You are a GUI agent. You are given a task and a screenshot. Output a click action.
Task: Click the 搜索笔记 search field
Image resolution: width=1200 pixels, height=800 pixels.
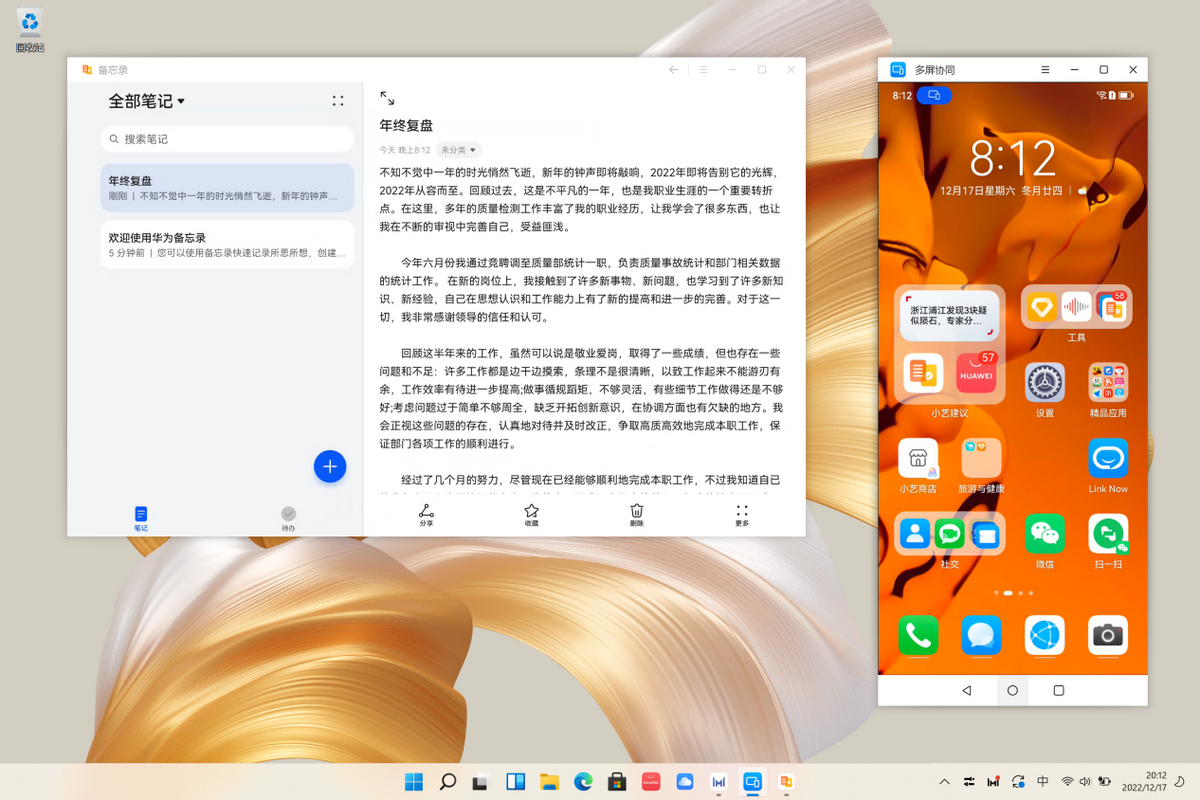227,139
